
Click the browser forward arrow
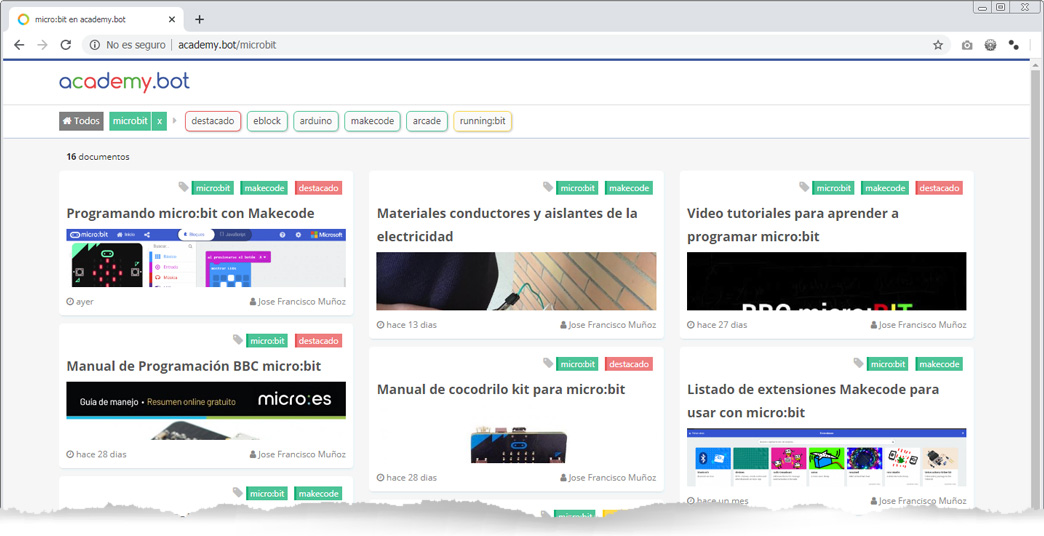(x=42, y=45)
